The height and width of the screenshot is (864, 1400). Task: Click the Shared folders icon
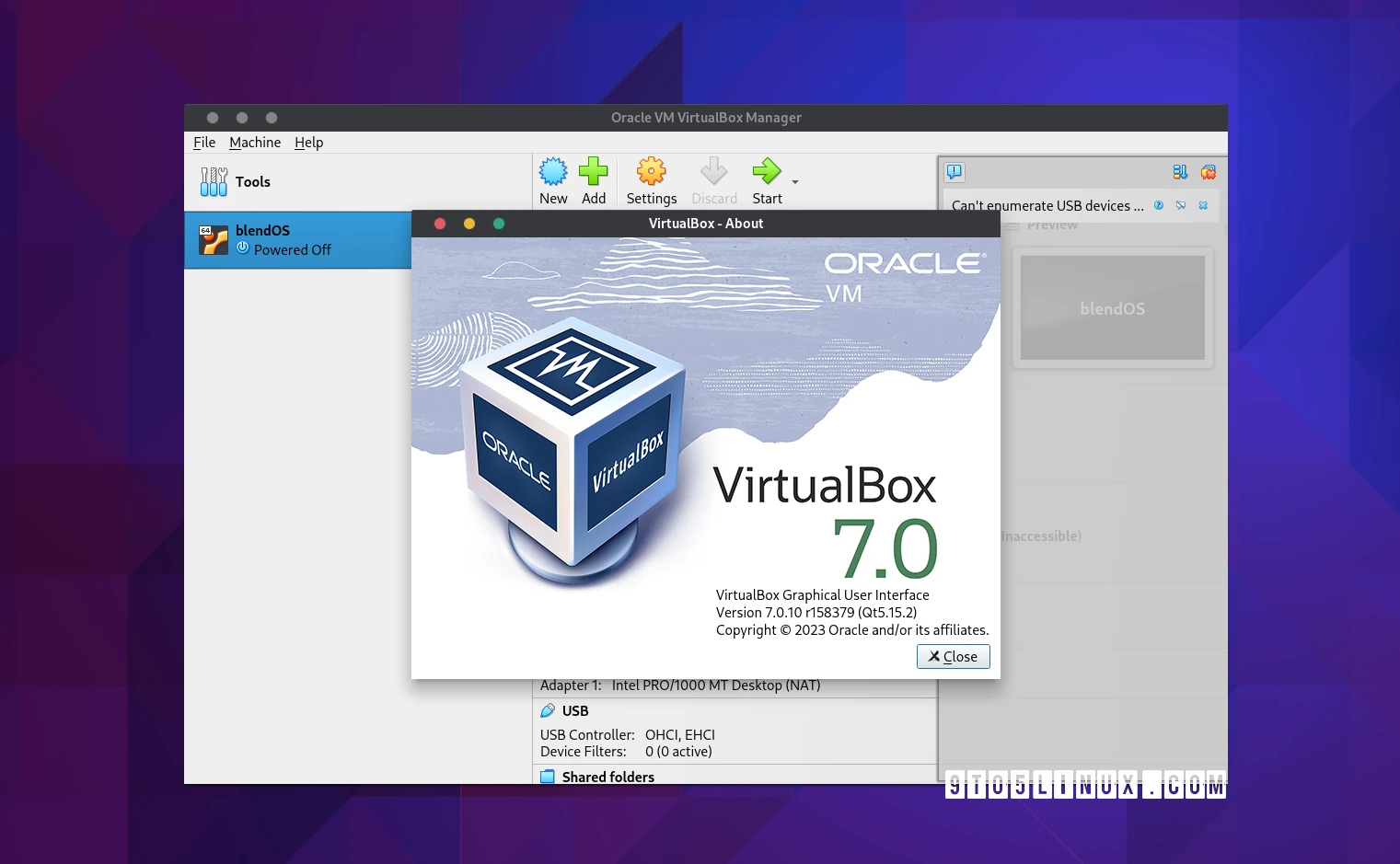[547, 776]
